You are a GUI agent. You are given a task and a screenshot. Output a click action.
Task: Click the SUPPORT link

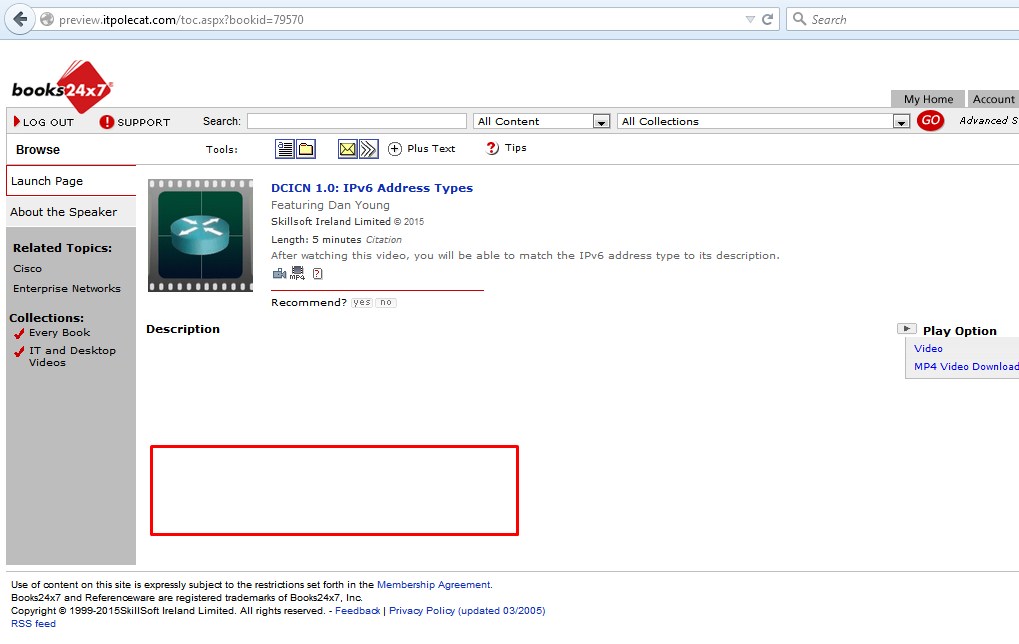[144, 122]
